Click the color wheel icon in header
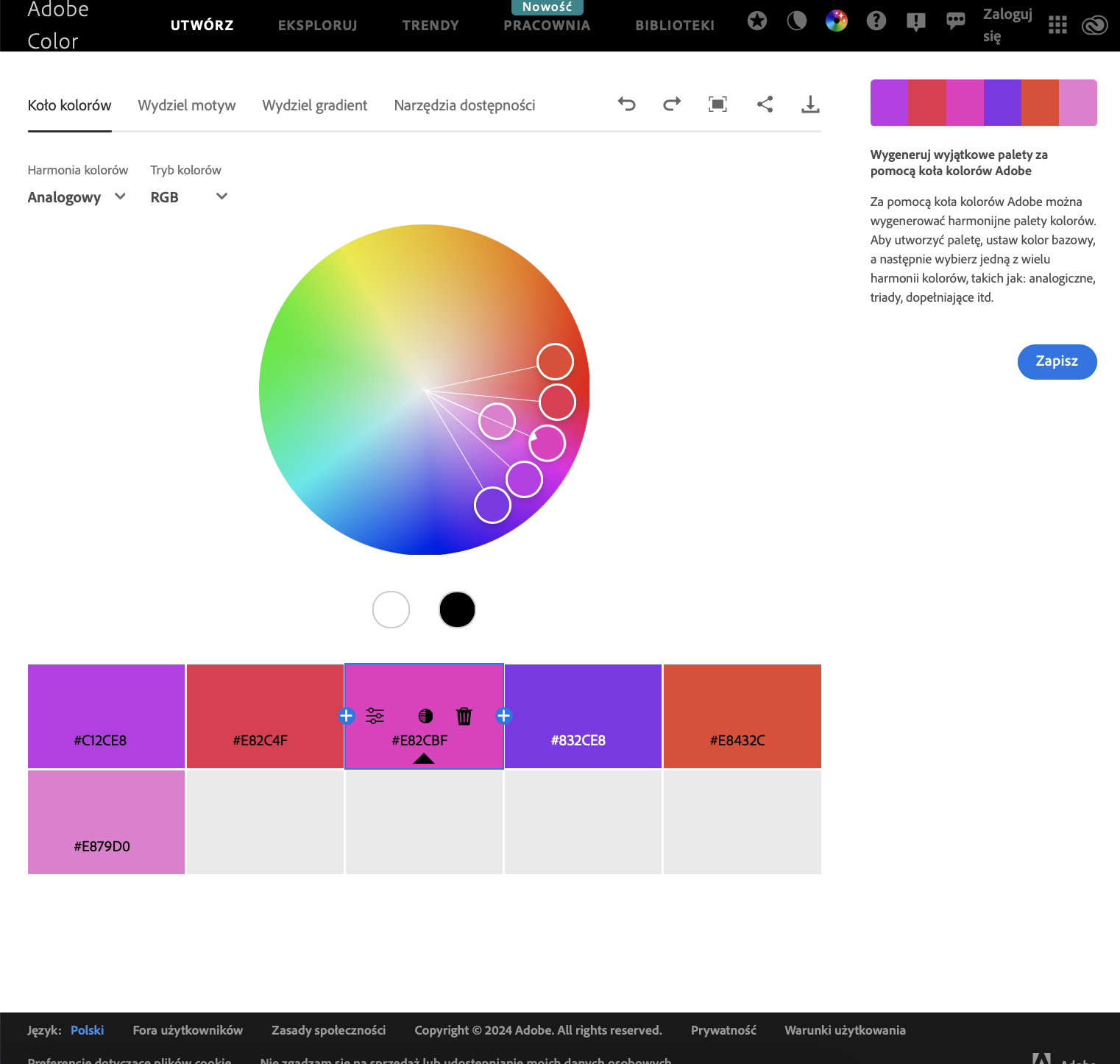1120x1064 pixels. click(x=837, y=21)
